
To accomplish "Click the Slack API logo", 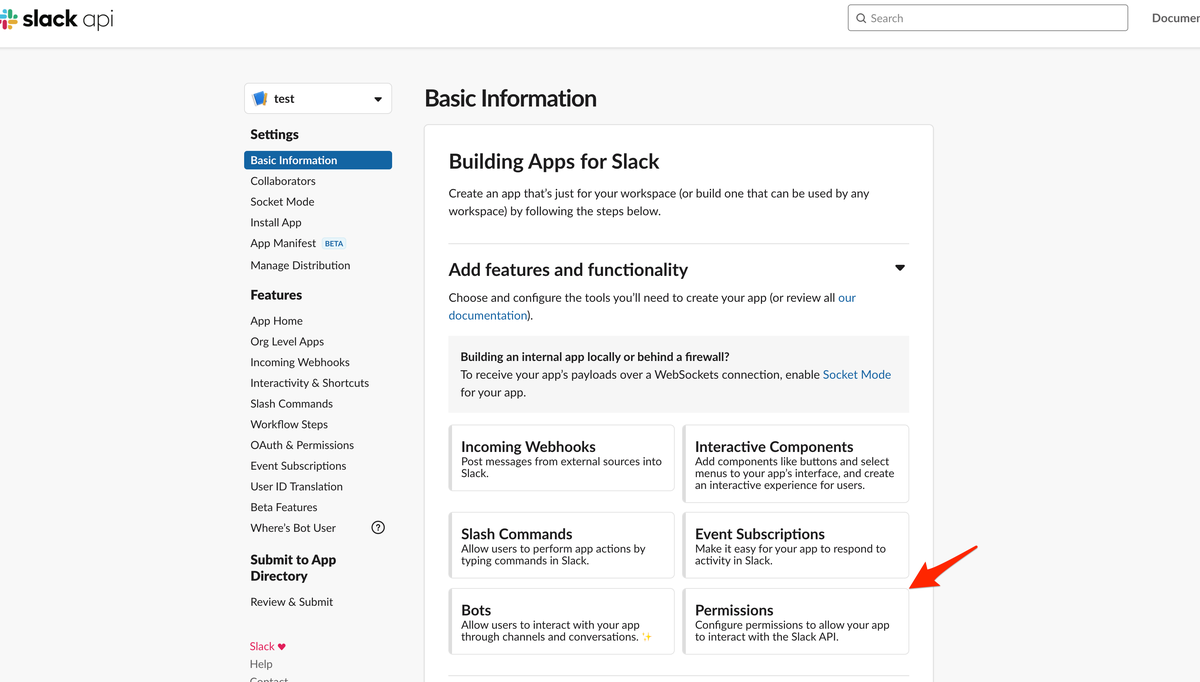I will coord(57,18).
